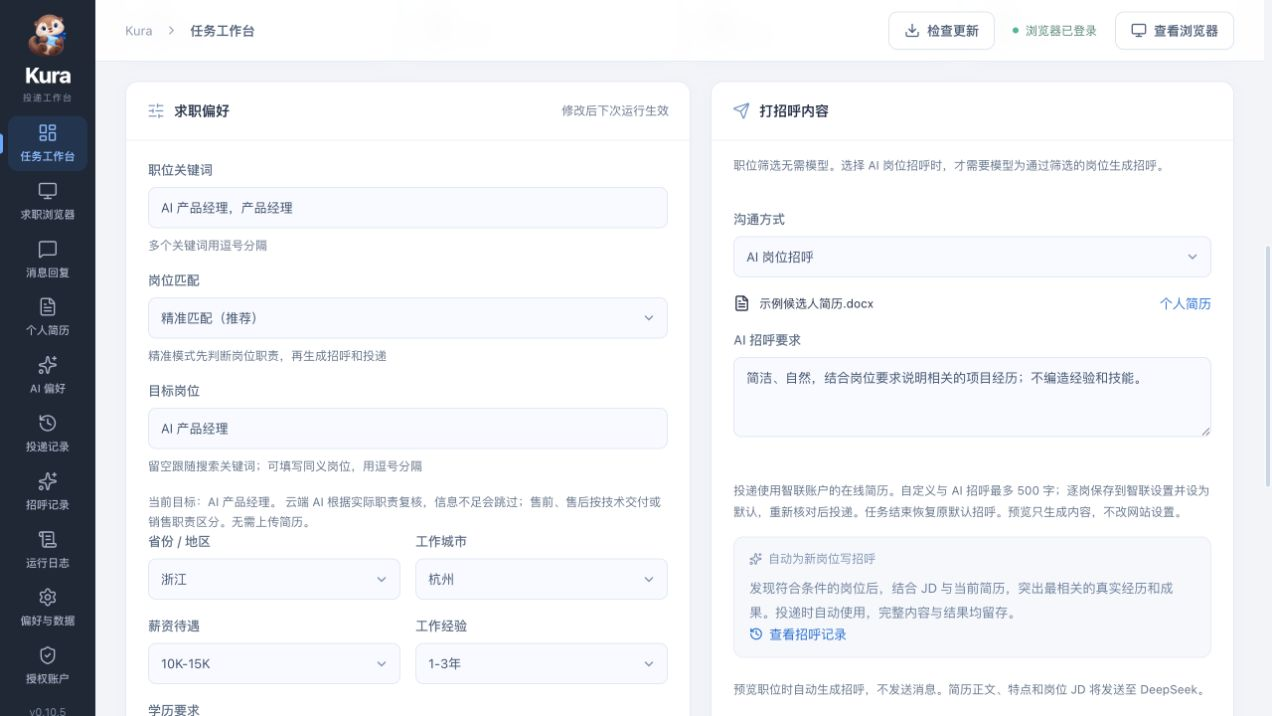Open 投递记录 sidebar item

point(47,433)
